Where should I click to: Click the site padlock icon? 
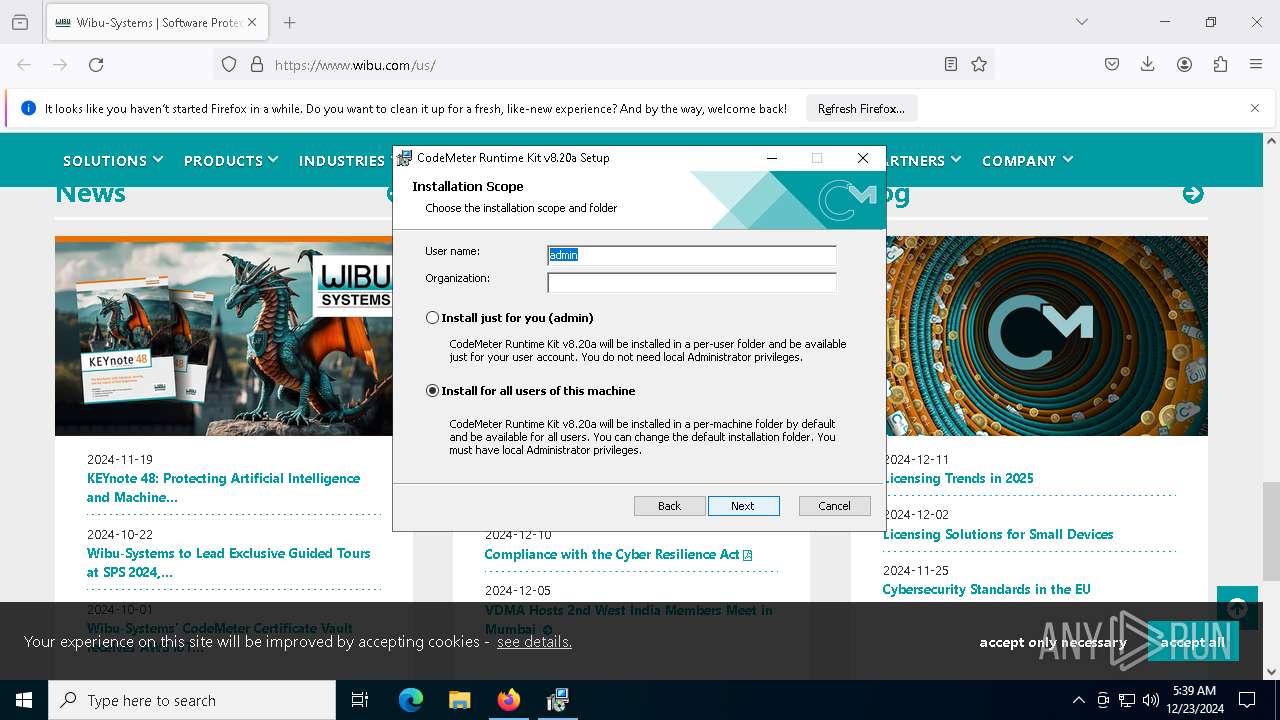click(x=257, y=64)
